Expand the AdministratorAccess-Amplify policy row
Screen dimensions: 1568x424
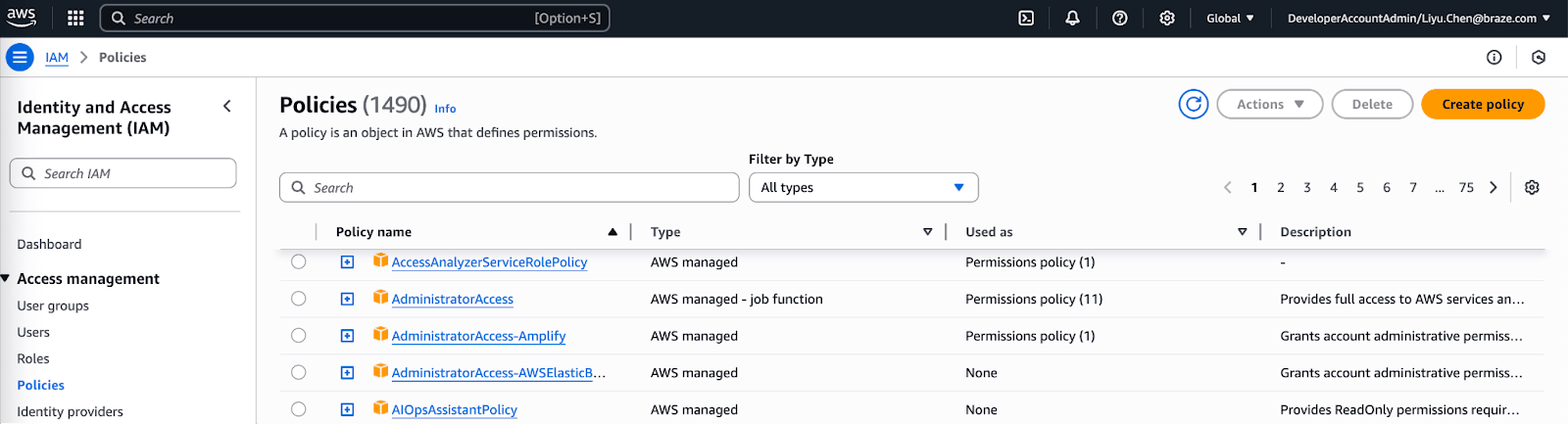[x=347, y=336]
